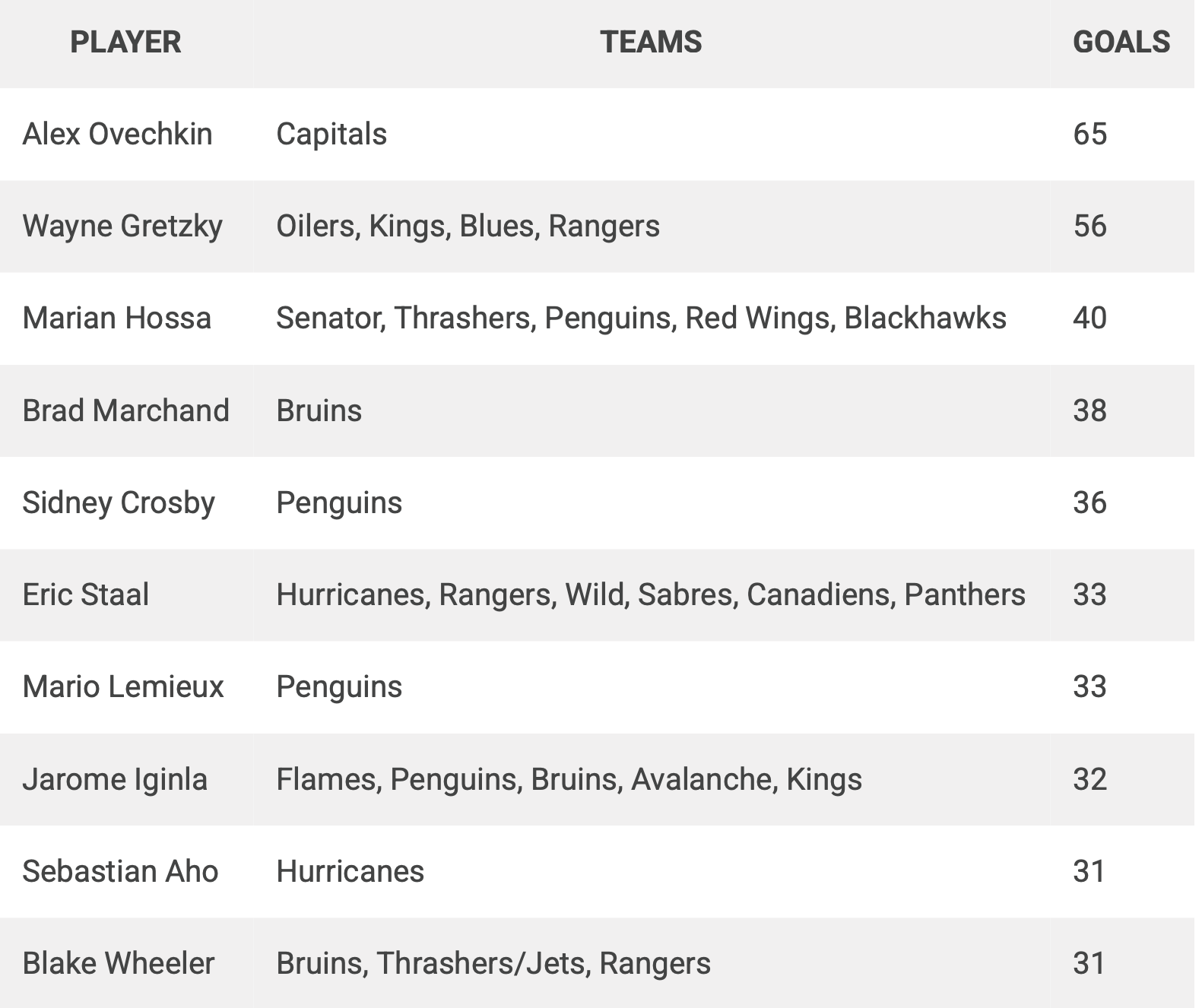The height and width of the screenshot is (1008, 1202).
Task: Select Eric Staal's teams list cell
Action: (651, 594)
